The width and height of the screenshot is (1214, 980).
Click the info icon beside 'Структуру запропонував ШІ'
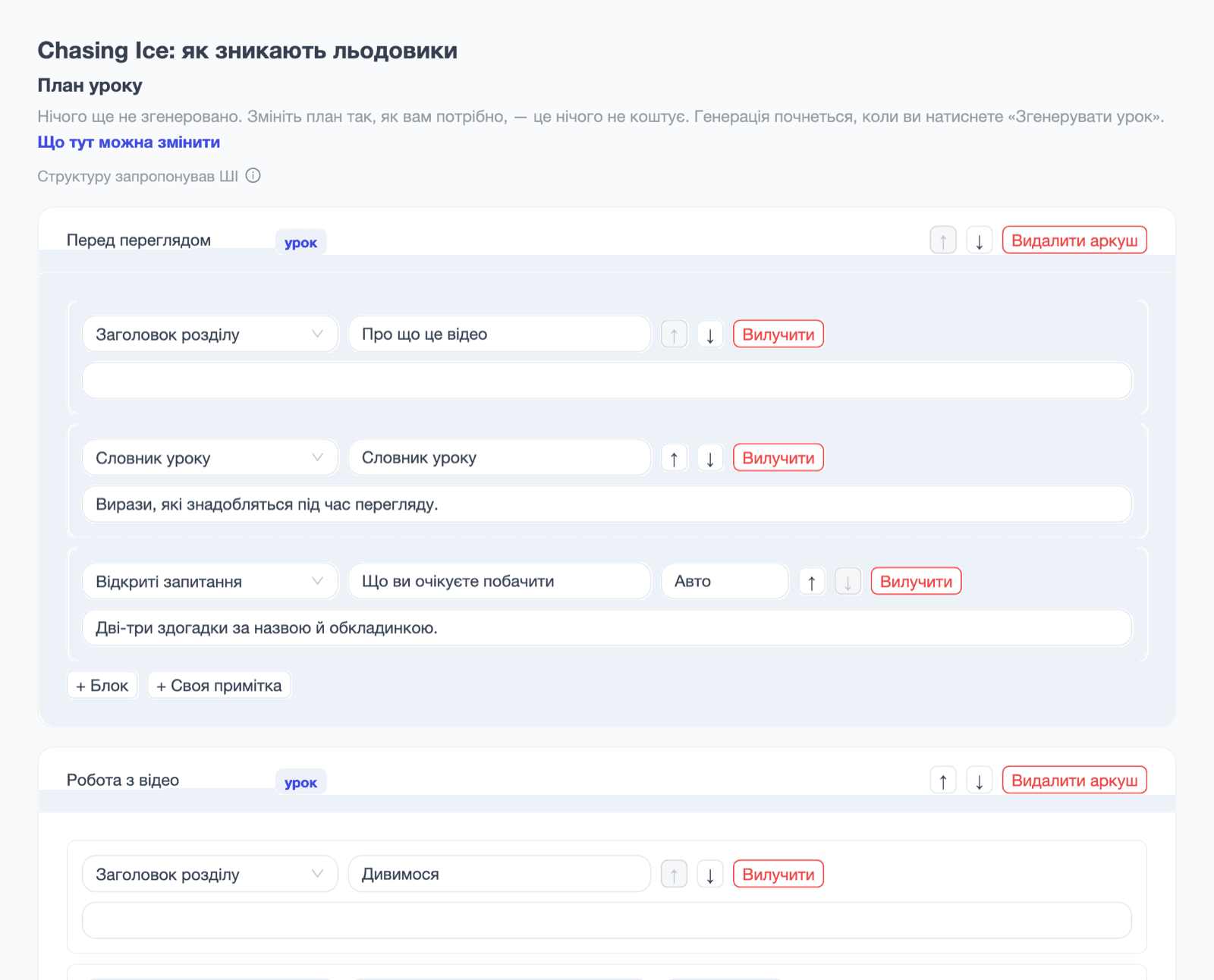253,176
